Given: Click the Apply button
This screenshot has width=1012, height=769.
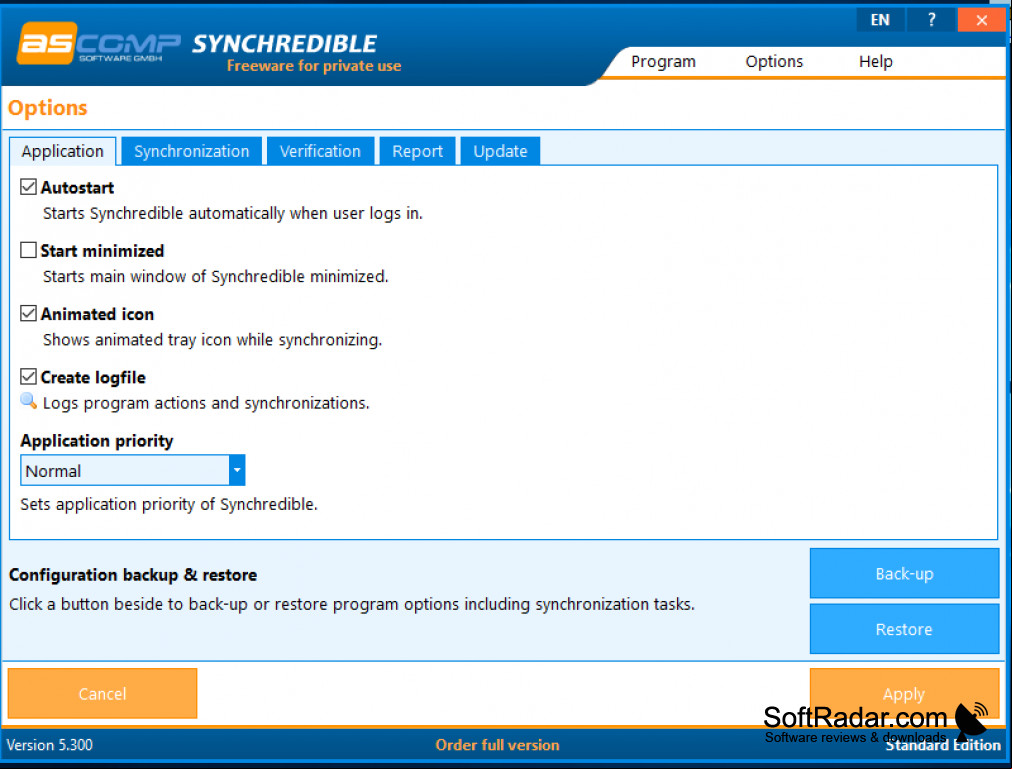Looking at the screenshot, I should 904,693.
